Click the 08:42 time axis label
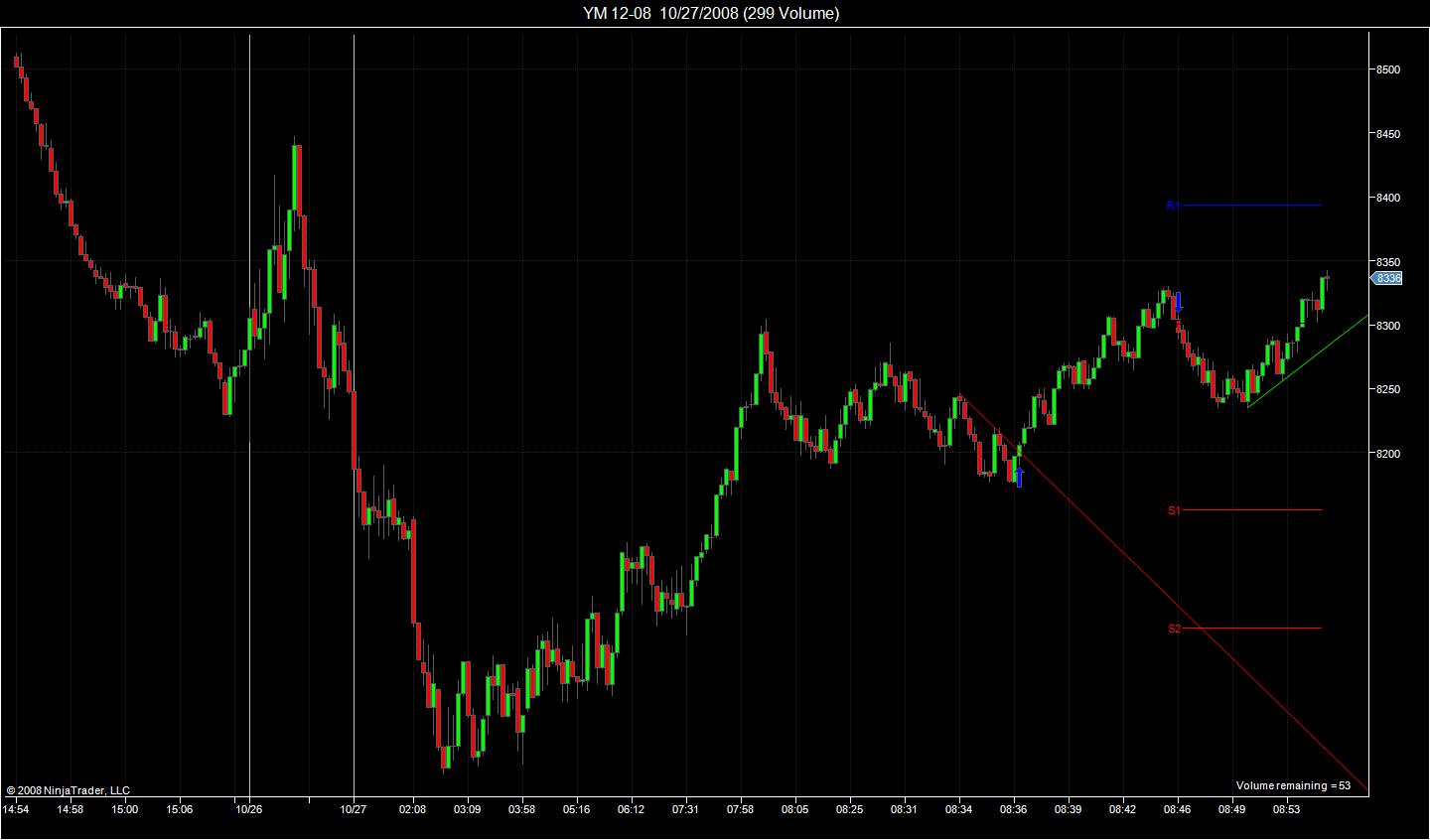This screenshot has width=1430, height=840. tap(1122, 809)
